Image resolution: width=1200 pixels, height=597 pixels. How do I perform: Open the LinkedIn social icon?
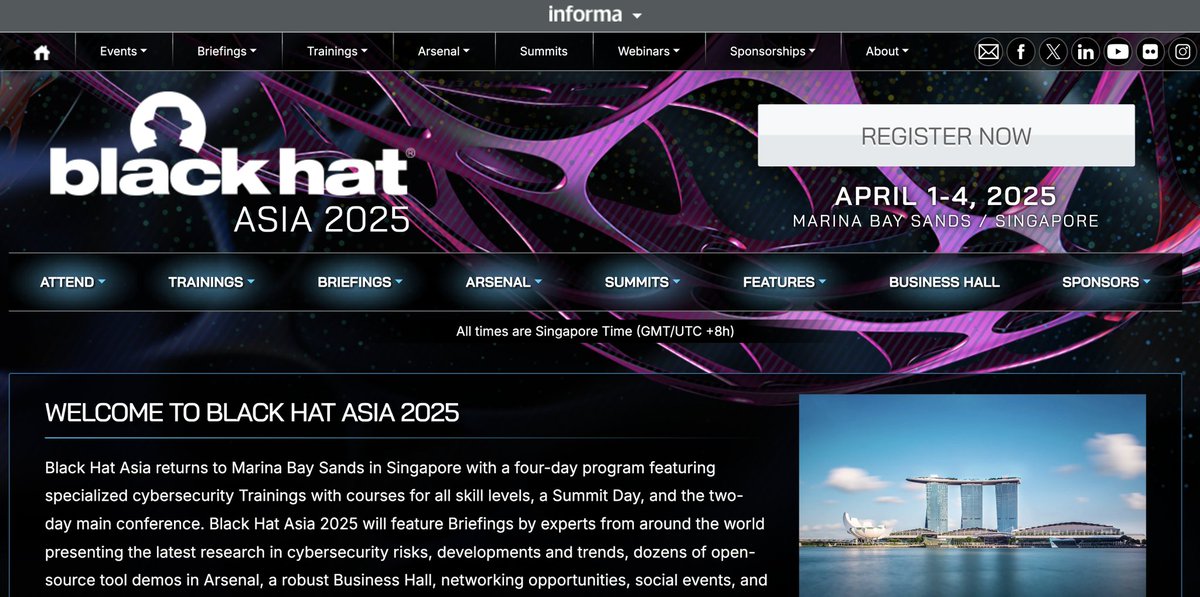pyautogui.click(x=1086, y=52)
